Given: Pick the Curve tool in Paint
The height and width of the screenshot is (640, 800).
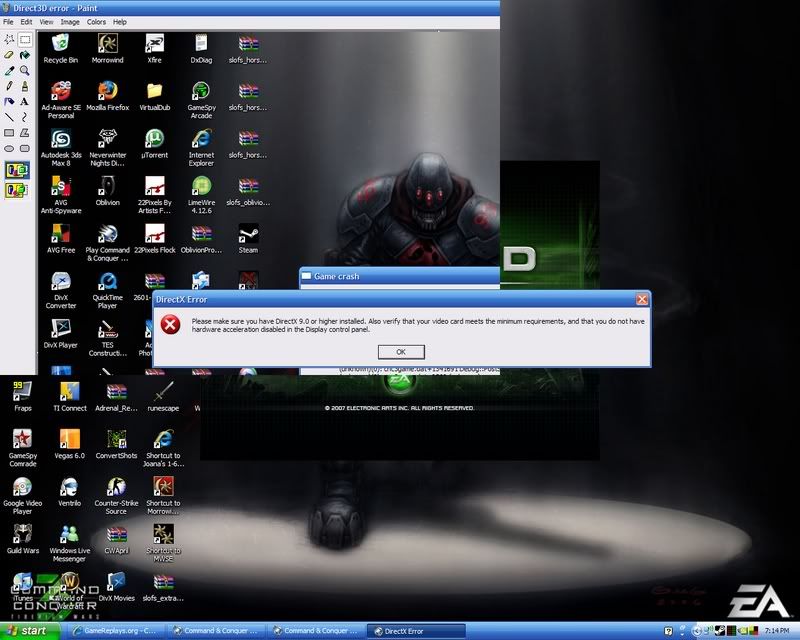Looking at the screenshot, I should [x=24, y=117].
